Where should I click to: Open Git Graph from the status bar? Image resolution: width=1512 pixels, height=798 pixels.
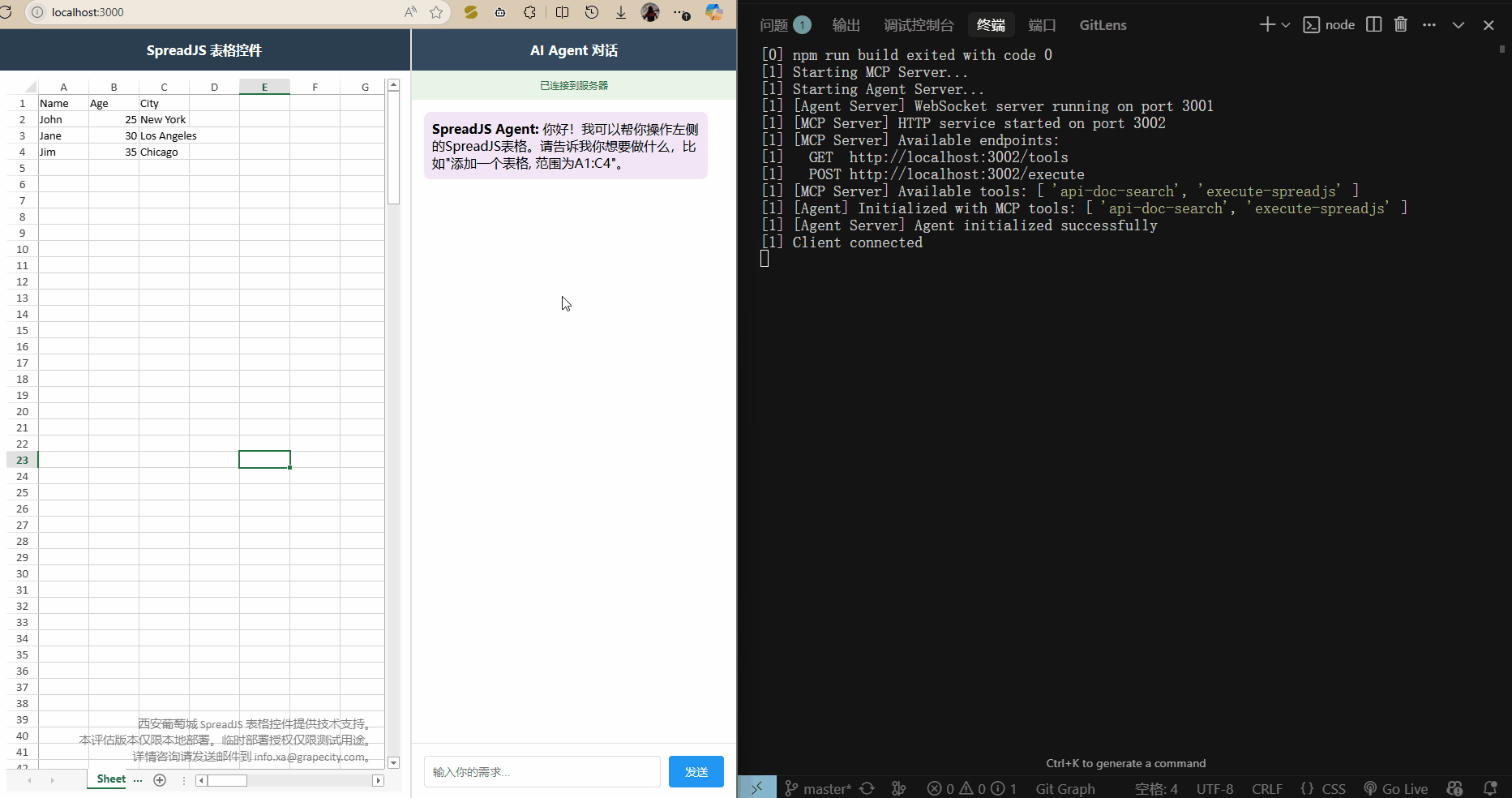pos(1064,788)
